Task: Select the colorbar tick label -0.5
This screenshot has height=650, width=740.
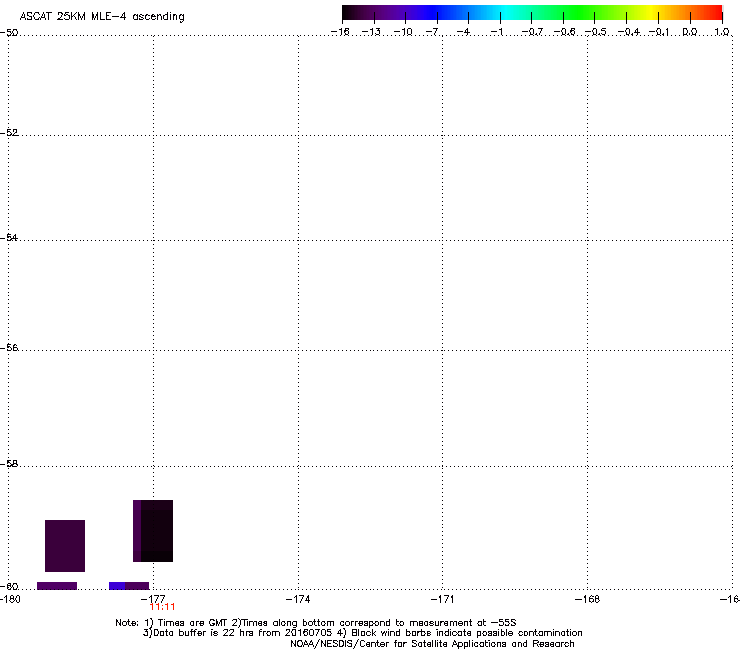Action: pyautogui.click(x=595, y=32)
